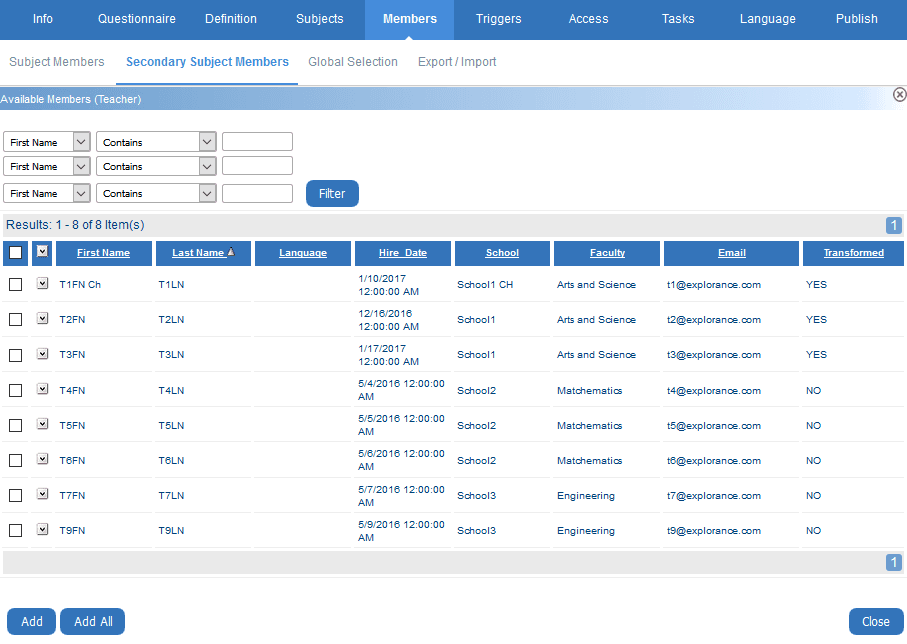Select Secondary Subject Members sub-tab
This screenshot has height=644, width=907.
(207, 62)
